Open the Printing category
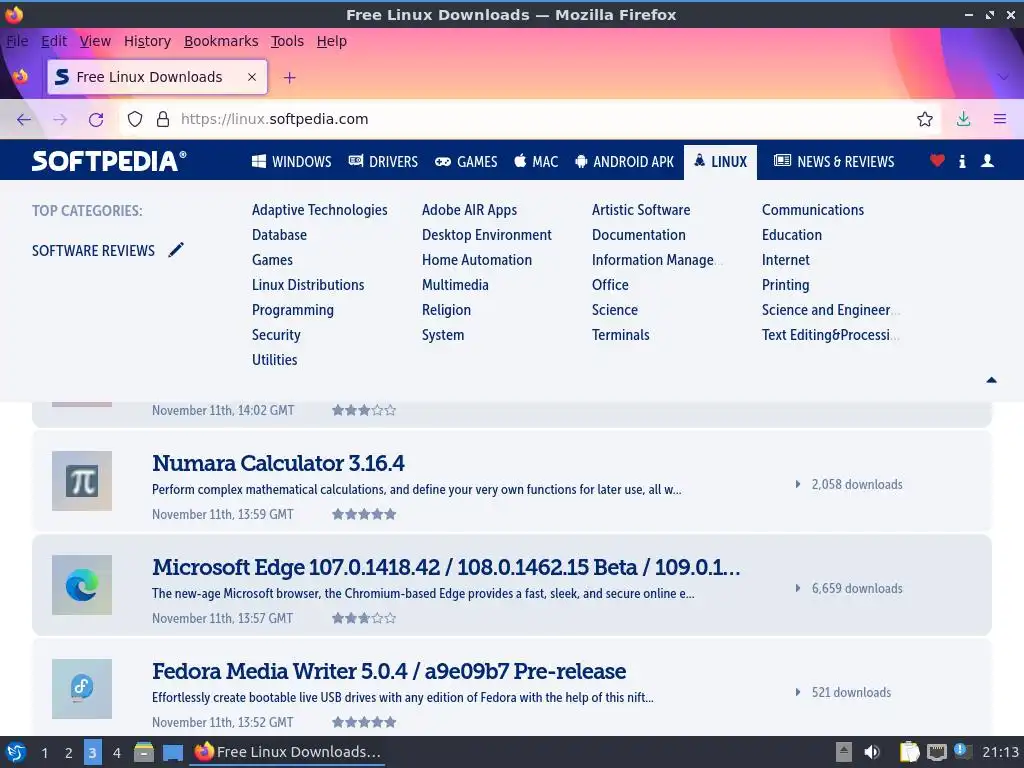This screenshot has height=768, width=1024. pos(785,285)
